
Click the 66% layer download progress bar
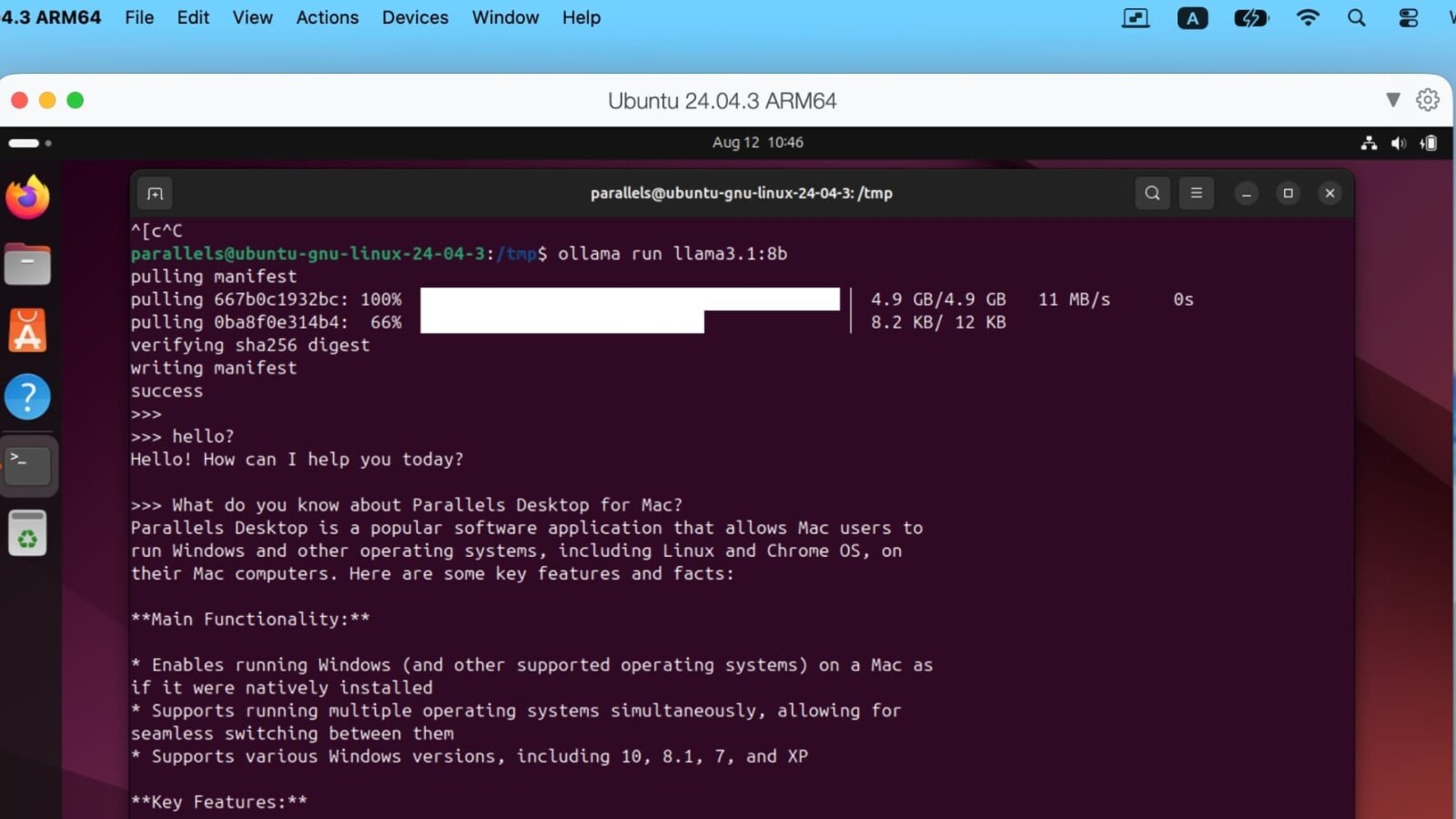click(562, 322)
